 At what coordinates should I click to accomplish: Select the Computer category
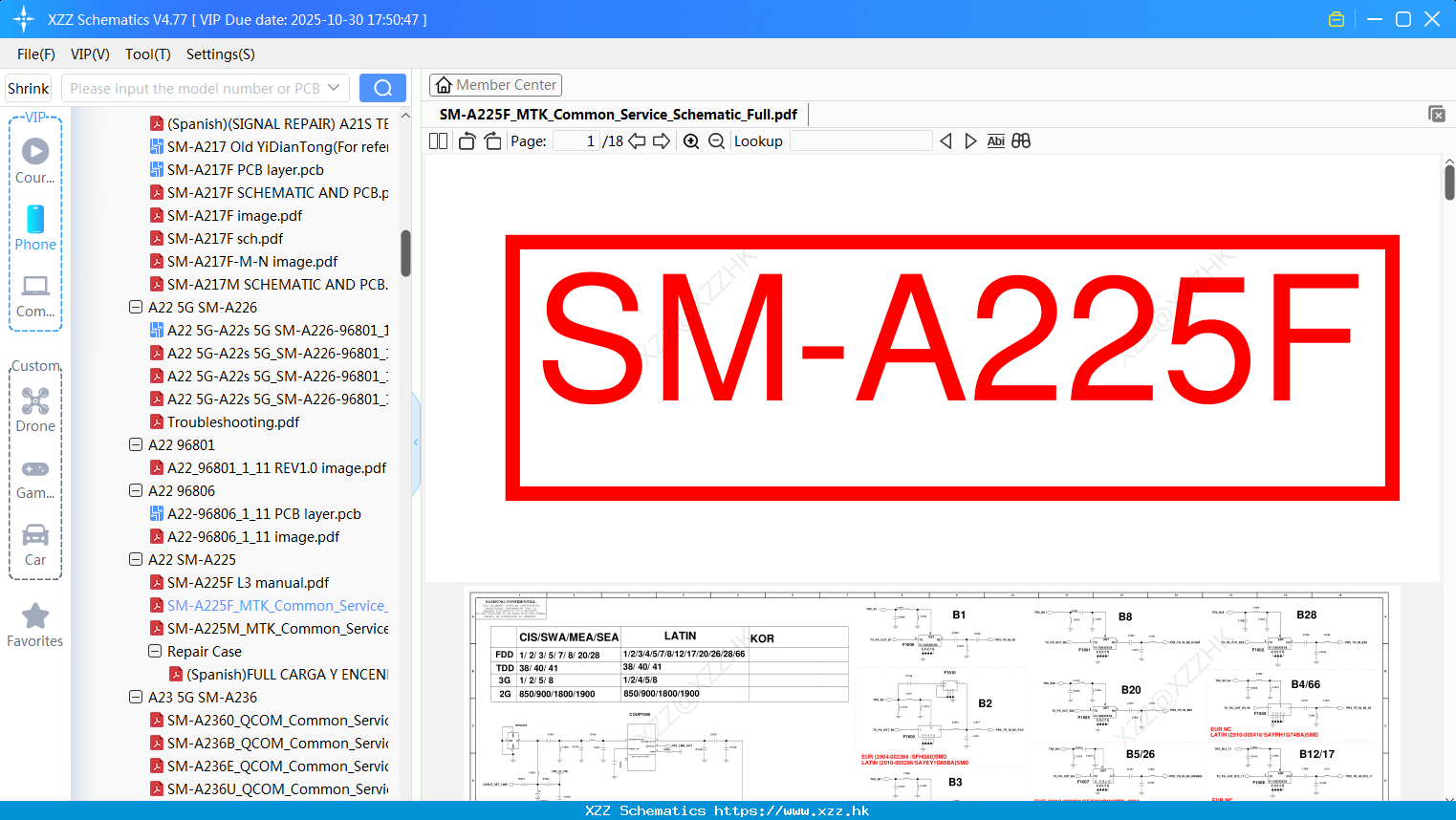(35, 295)
